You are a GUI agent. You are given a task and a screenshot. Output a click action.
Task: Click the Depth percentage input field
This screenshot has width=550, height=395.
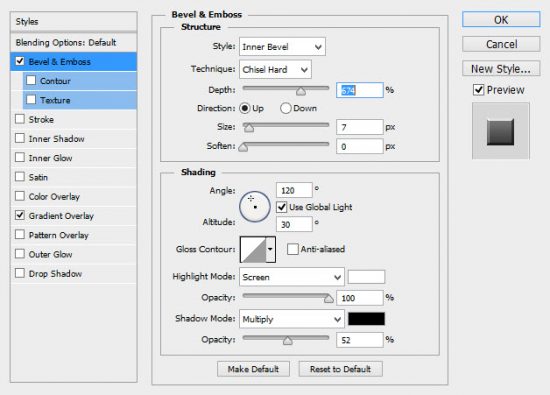tap(360, 91)
